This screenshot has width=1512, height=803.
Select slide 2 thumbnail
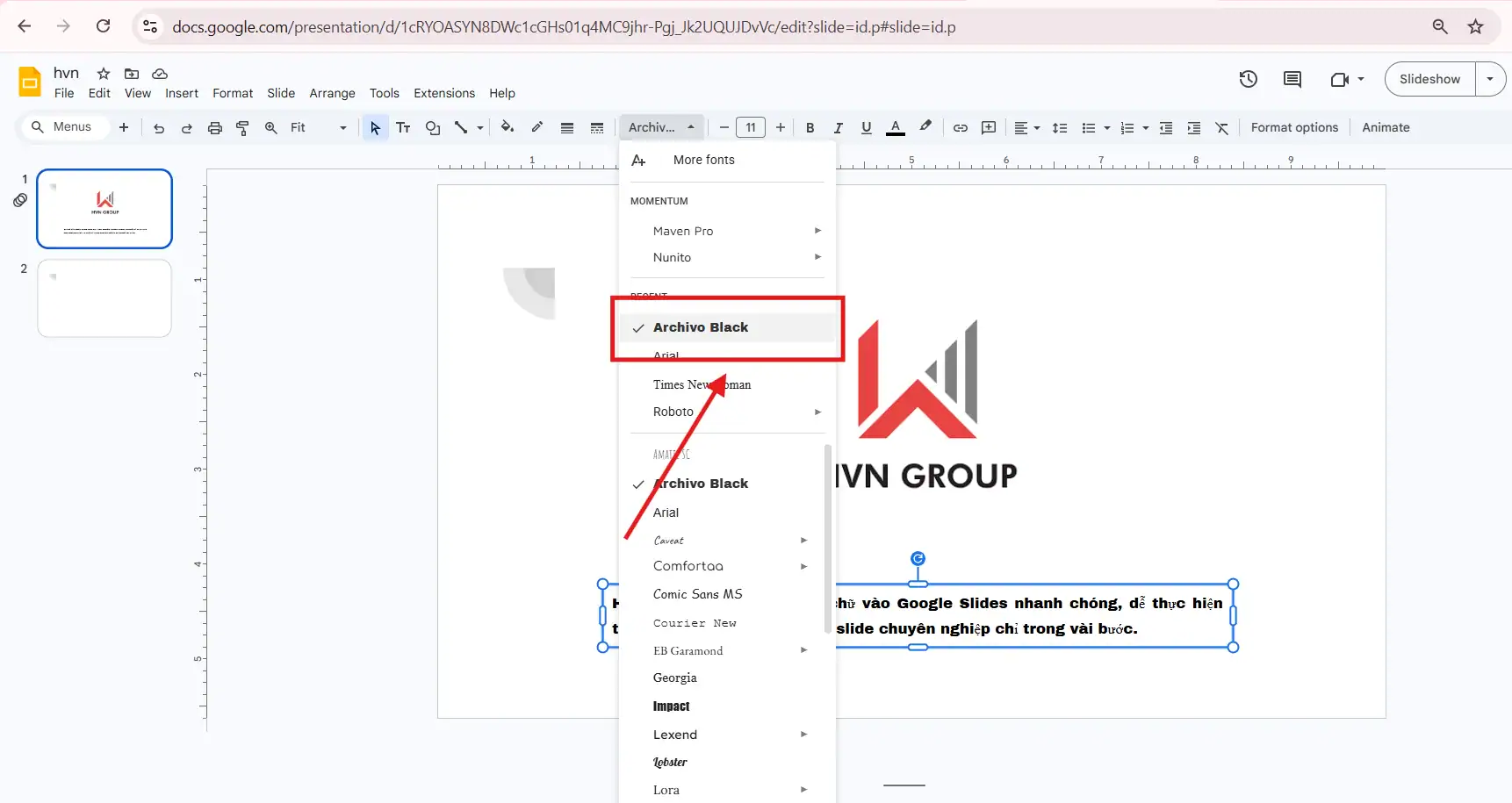104,298
